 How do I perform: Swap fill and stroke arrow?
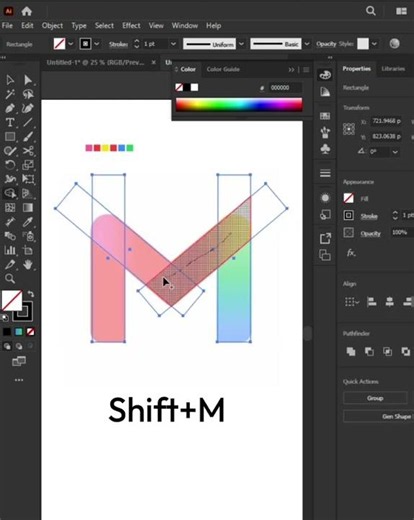(31, 294)
